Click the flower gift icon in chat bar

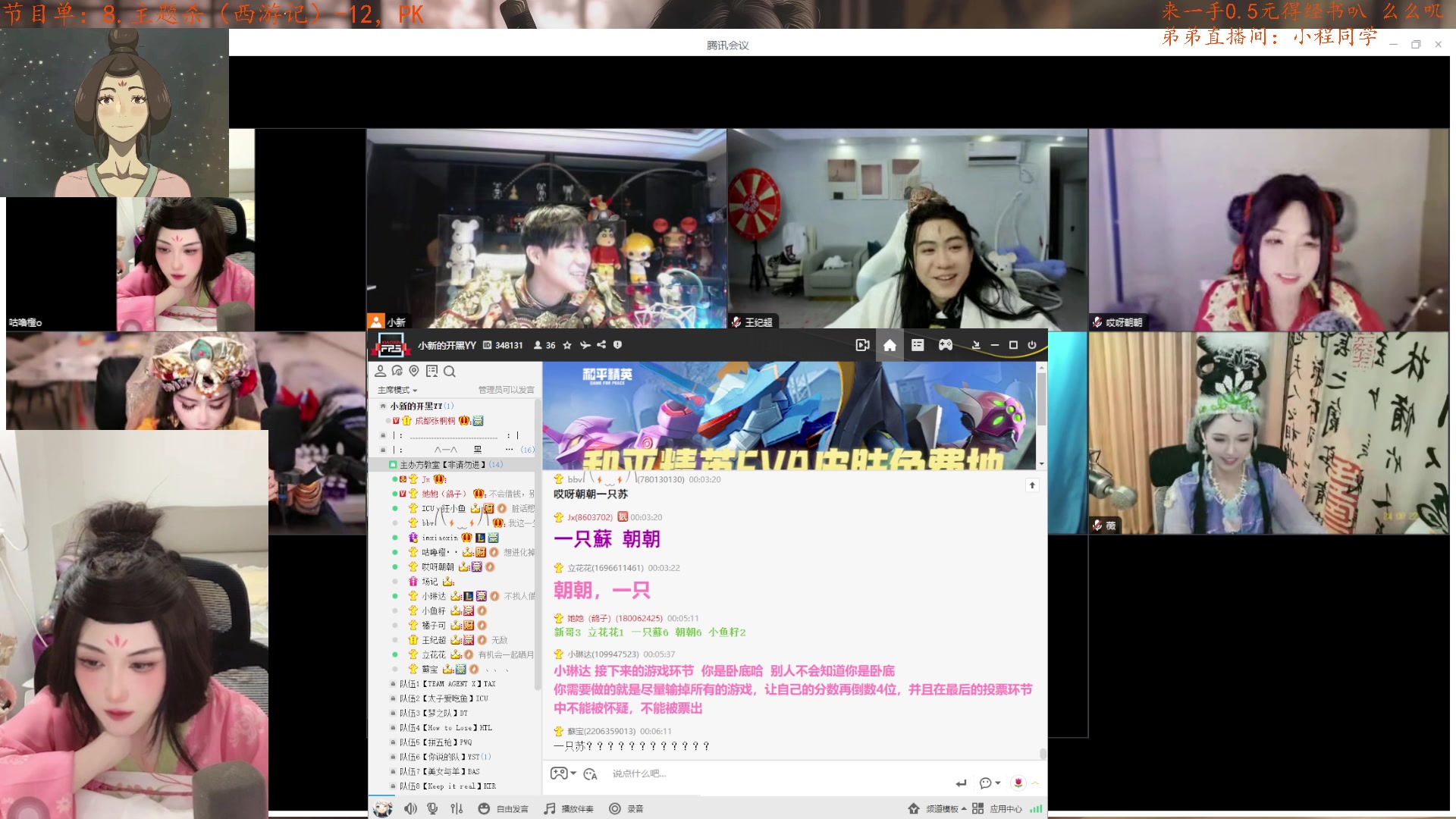(x=1018, y=783)
